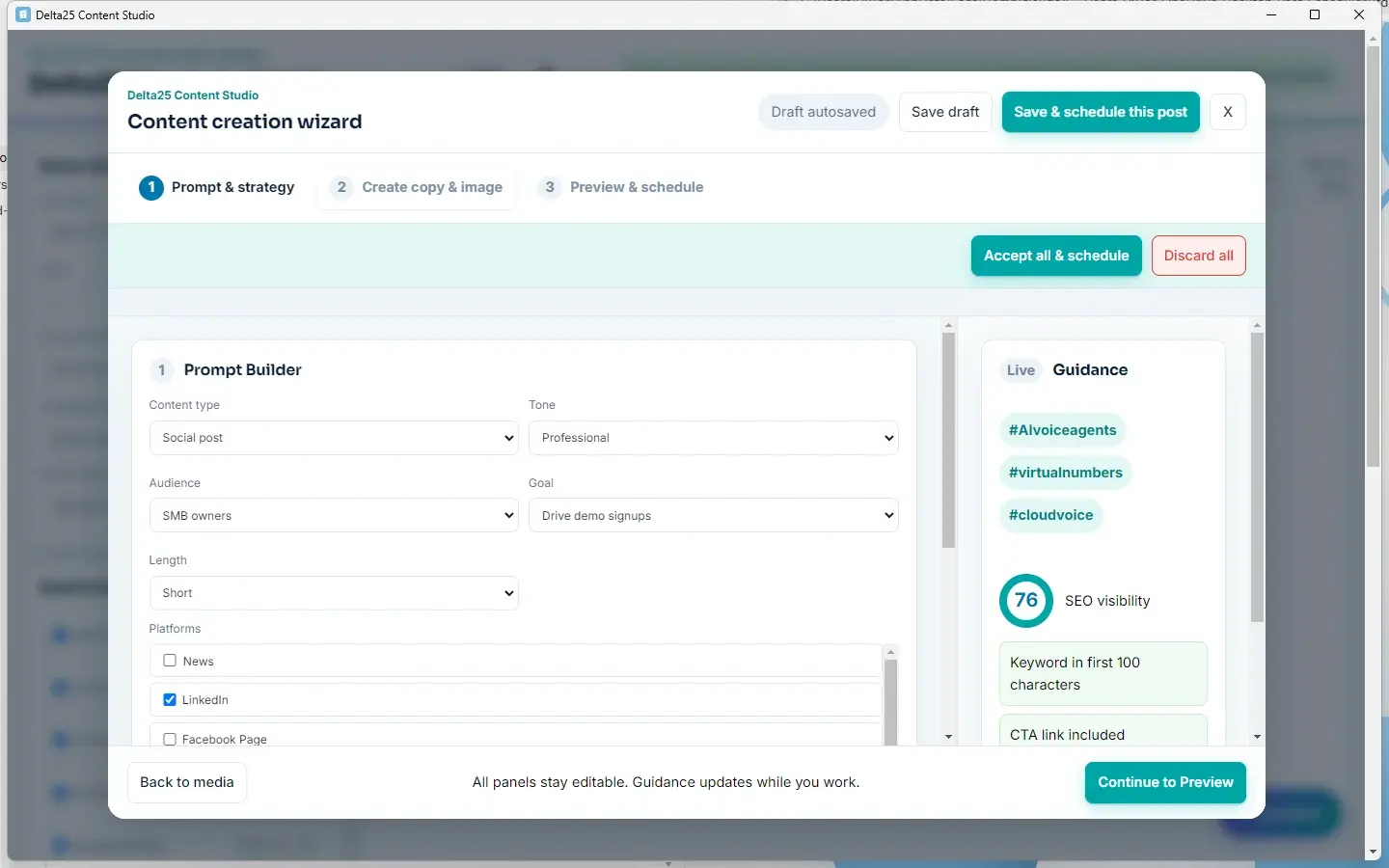
Task: Click the SEO visibility score circle showing 76
Action: pyautogui.click(x=1026, y=600)
